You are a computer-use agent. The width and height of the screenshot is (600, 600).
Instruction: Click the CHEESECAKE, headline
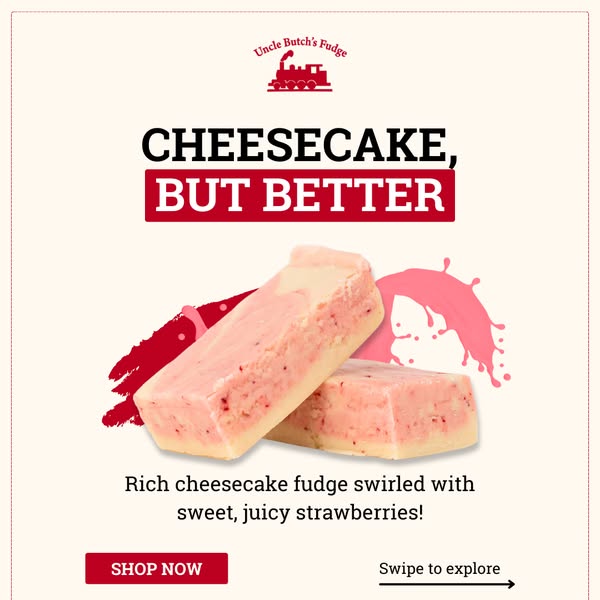300,146
